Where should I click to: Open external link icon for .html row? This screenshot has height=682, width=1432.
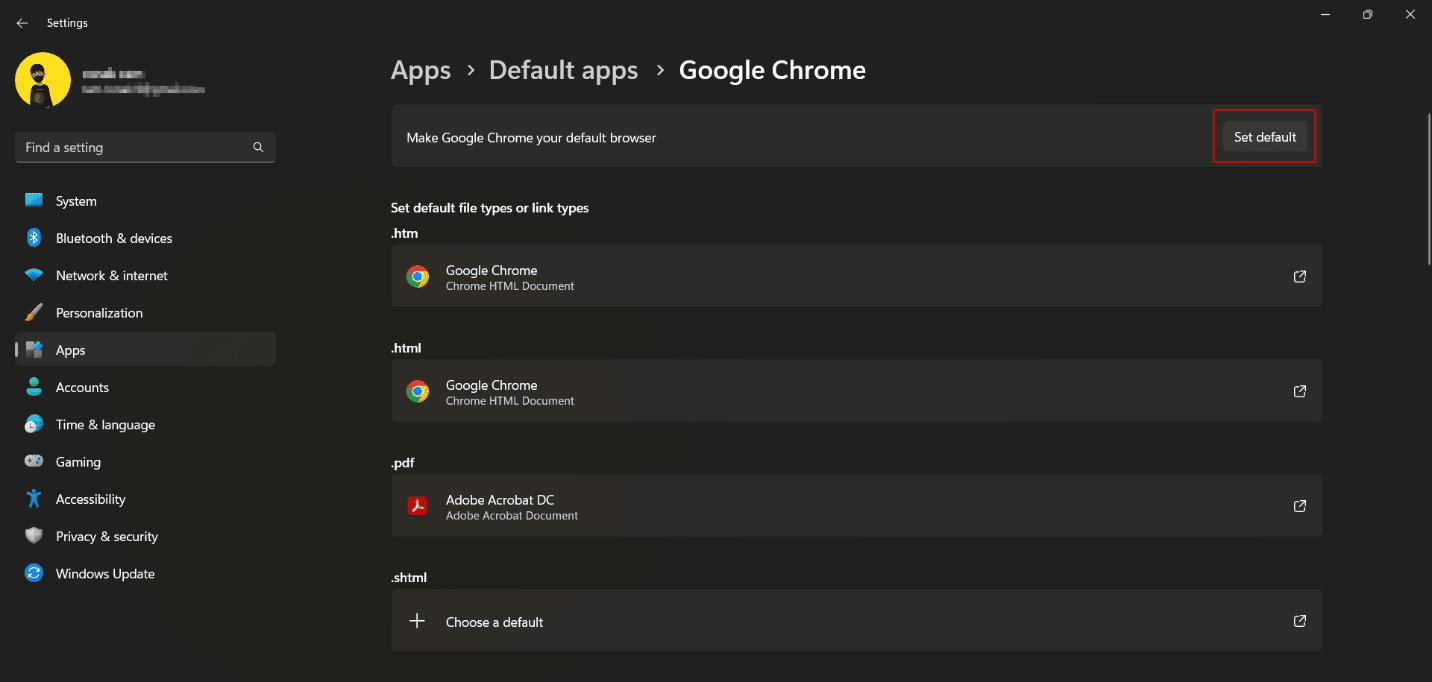tap(1299, 391)
